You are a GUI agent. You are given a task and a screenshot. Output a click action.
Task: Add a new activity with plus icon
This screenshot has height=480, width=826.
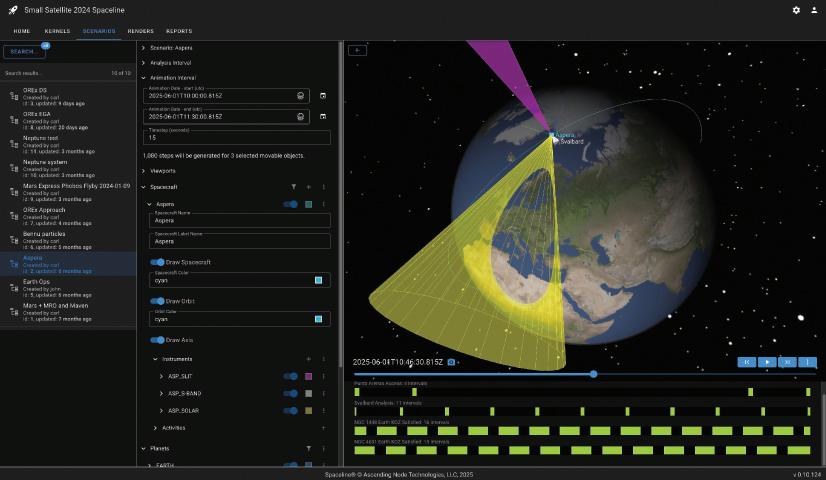coord(323,428)
